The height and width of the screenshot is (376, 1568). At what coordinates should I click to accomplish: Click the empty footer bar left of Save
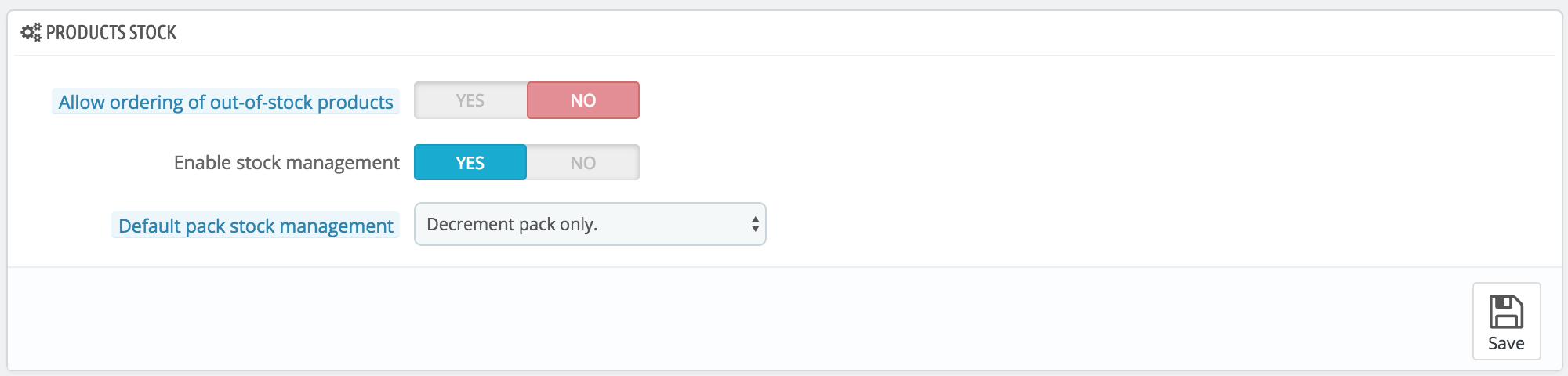(x=737, y=320)
